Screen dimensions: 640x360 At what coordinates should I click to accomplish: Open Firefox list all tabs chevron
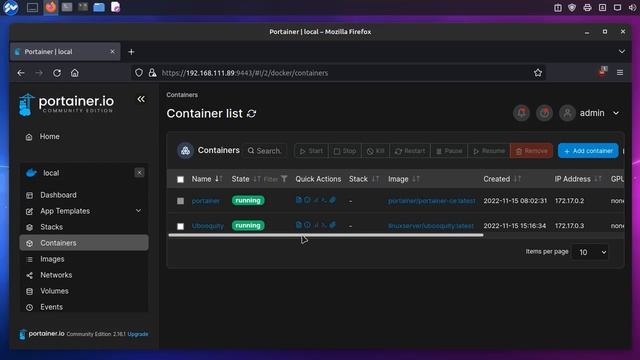[x=622, y=51]
